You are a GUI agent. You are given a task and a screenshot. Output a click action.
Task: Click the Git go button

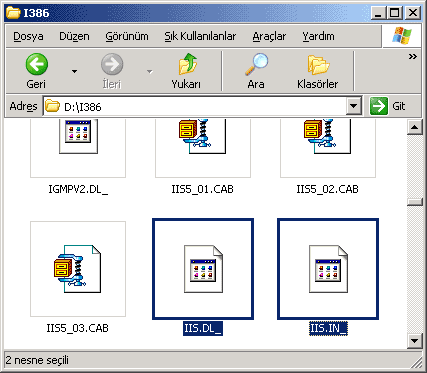pyautogui.click(x=388, y=106)
